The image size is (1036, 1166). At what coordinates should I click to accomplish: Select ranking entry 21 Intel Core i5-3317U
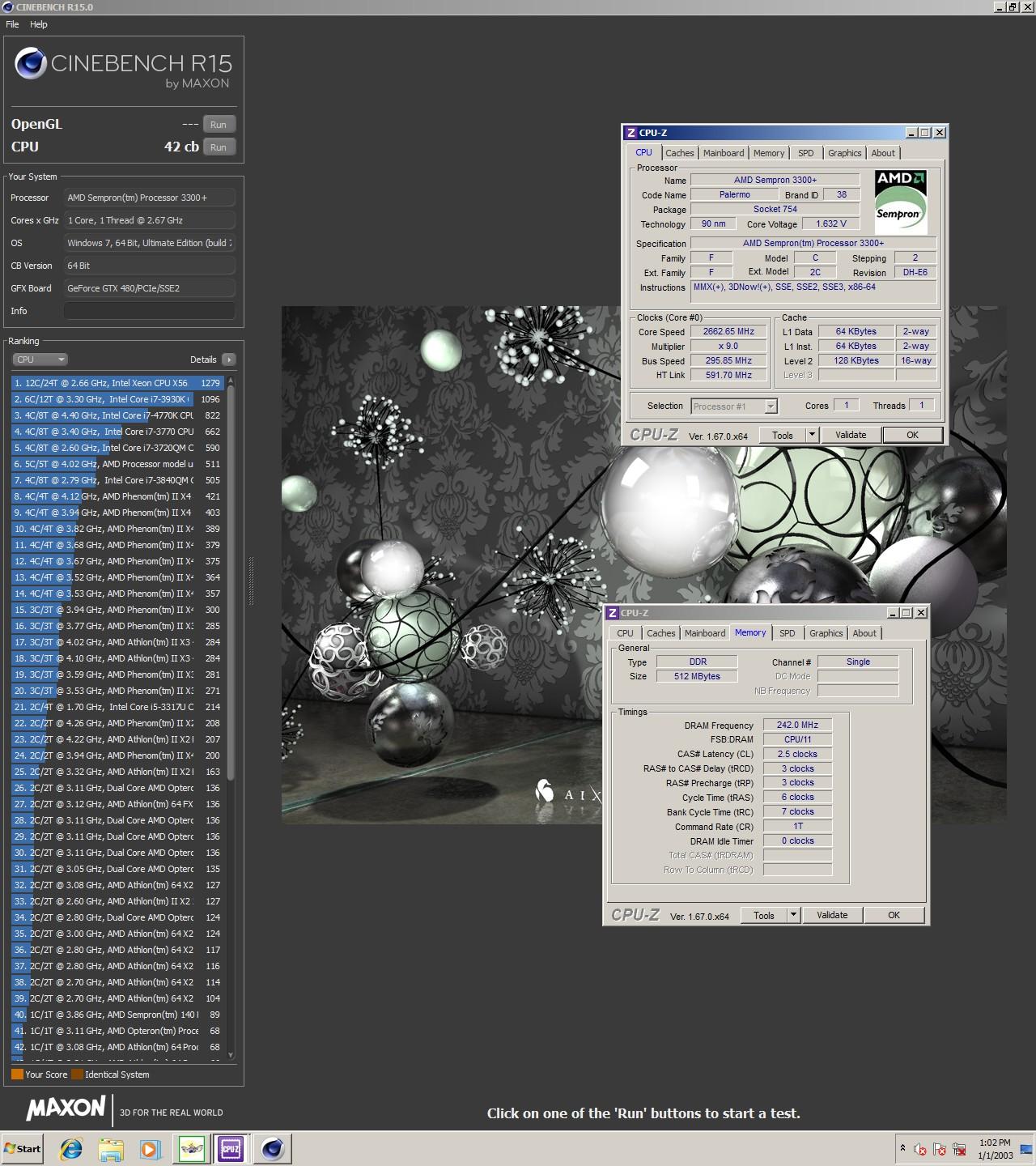117,707
